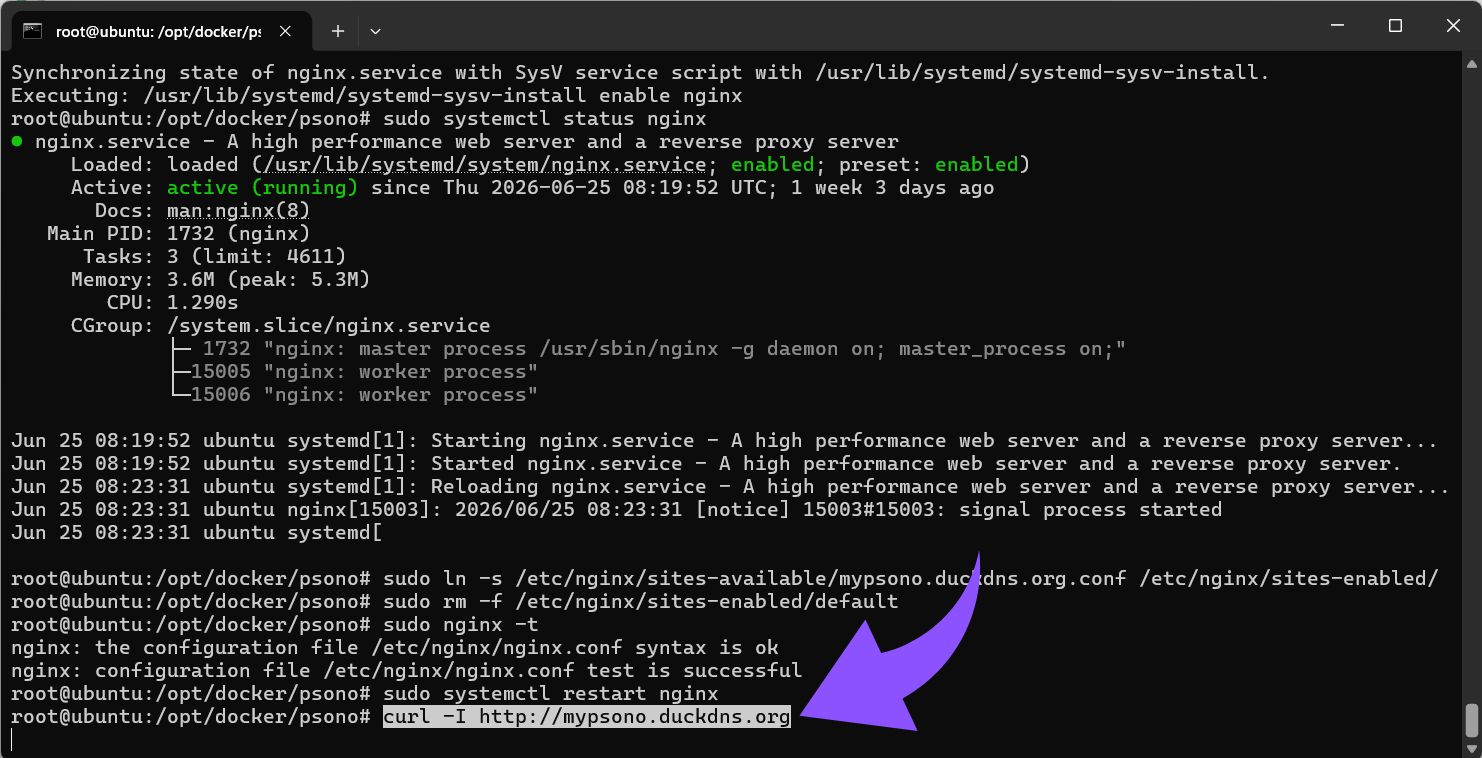Click the 'Started nginx.service' log line
This screenshot has width=1482, height=758.
pos(707,464)
